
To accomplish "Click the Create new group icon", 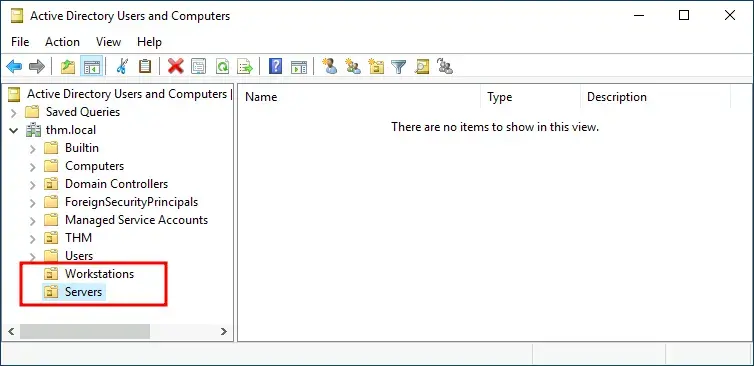I will 352,66.
